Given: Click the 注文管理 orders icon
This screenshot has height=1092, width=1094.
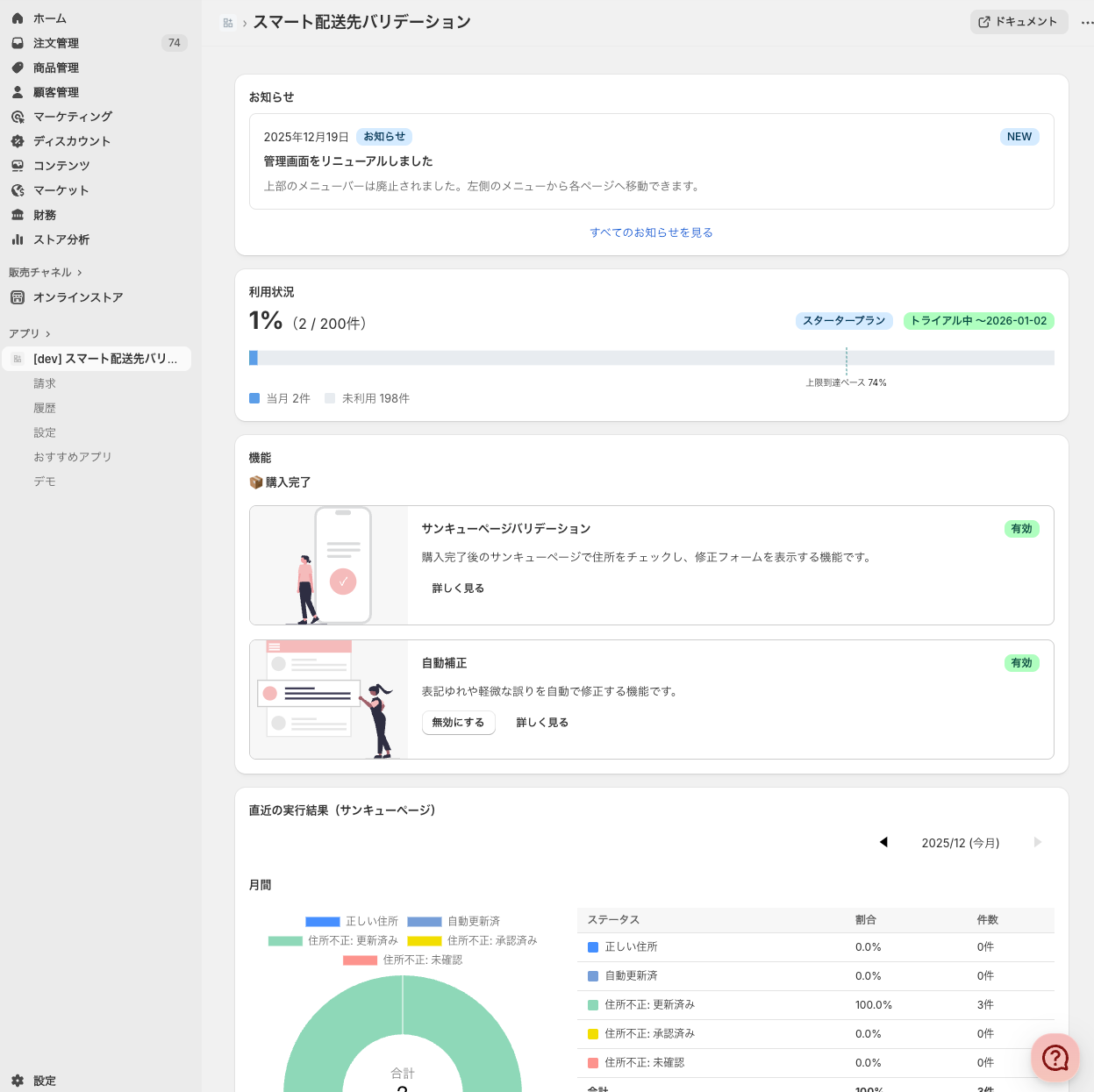Looking at the screenshot, I should (x=18, y=43).
